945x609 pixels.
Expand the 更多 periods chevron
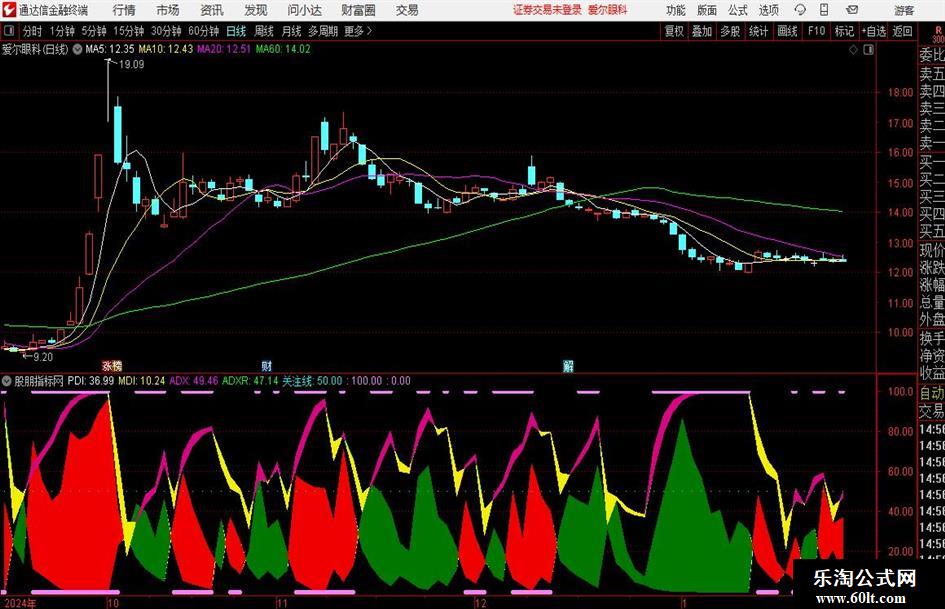(x=369, y=31)
